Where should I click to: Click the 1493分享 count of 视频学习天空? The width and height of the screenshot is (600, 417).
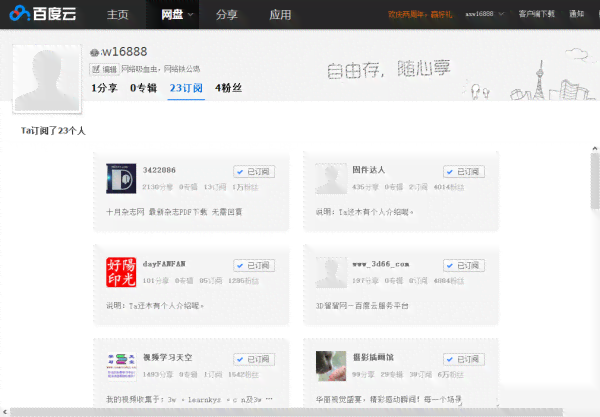pos(158,375)
